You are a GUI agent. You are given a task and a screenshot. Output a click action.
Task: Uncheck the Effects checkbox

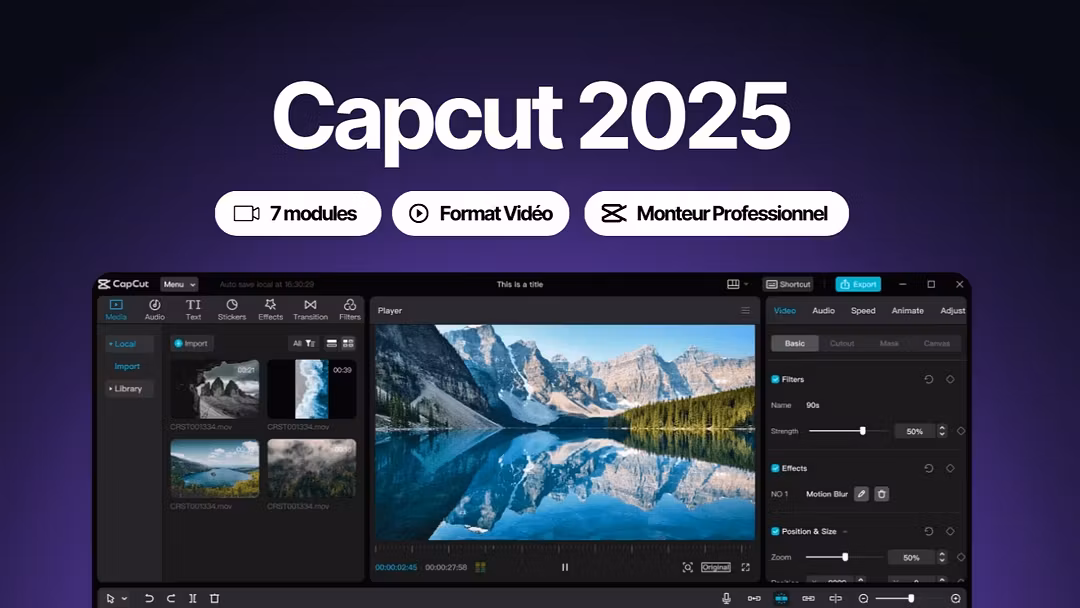point(775,468)
